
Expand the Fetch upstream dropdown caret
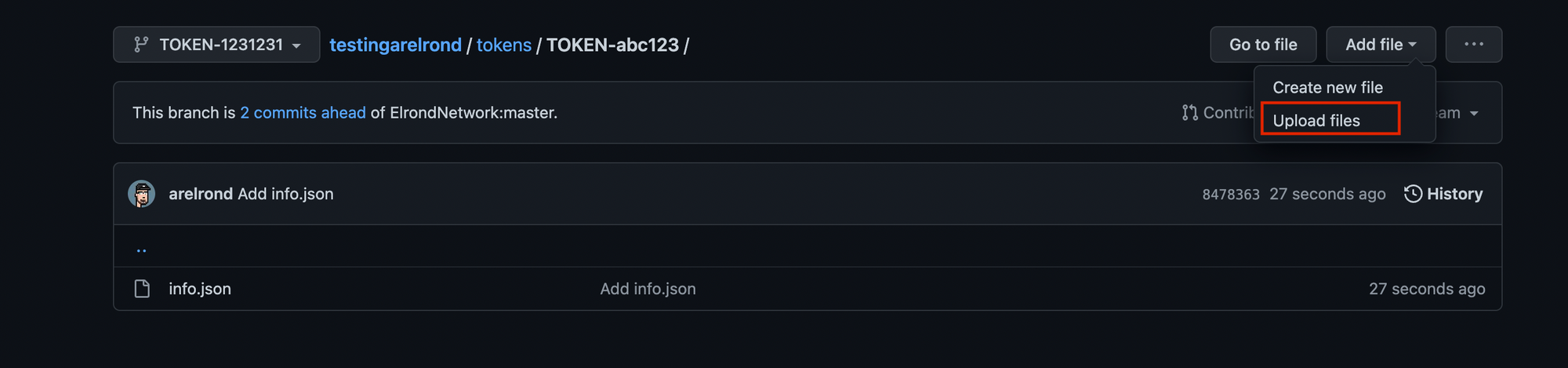pyautogui.click(x=1474, y=114)
